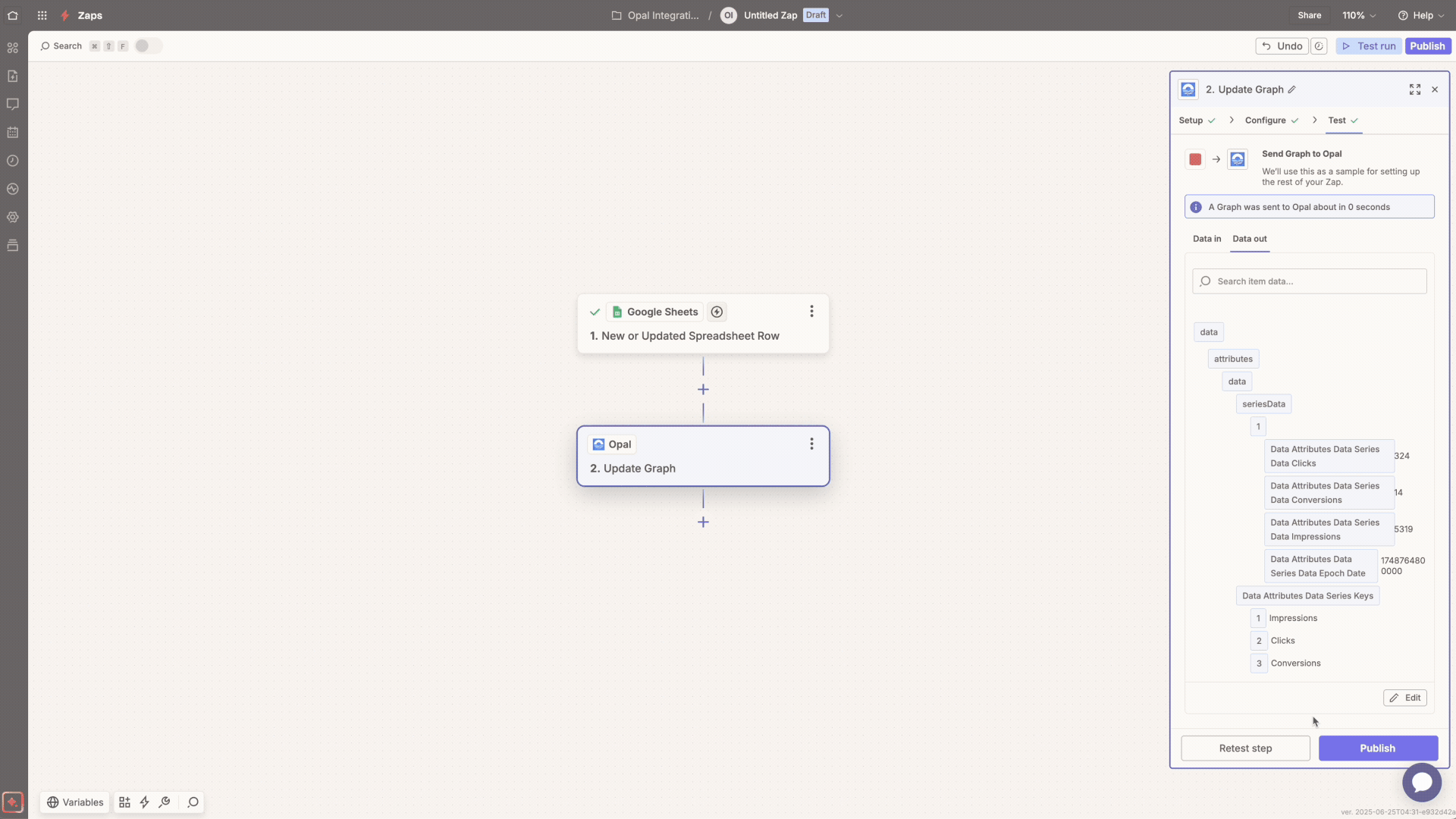
Task: Open the apps grid menu icon
Action: click(x=42, y=15)
